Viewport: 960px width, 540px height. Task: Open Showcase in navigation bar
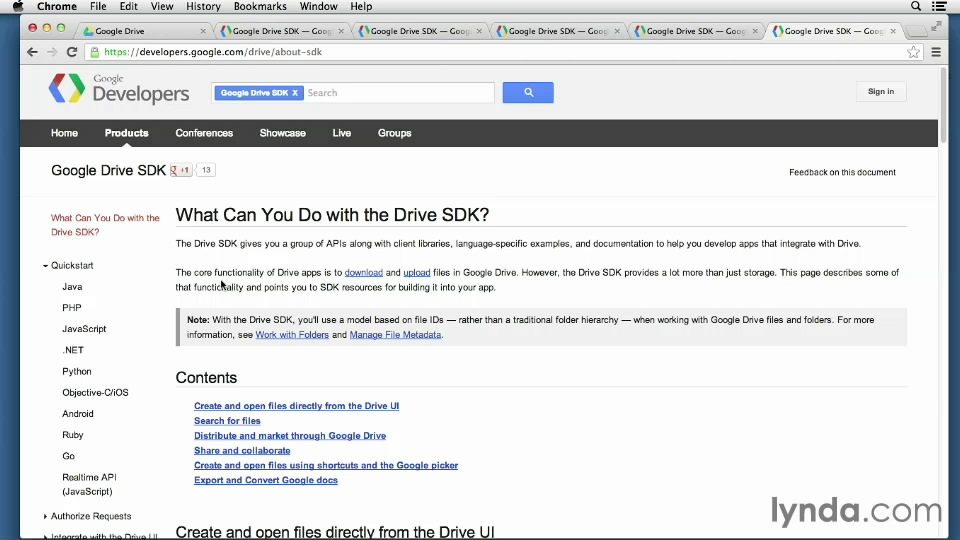(x=282, y=133)
